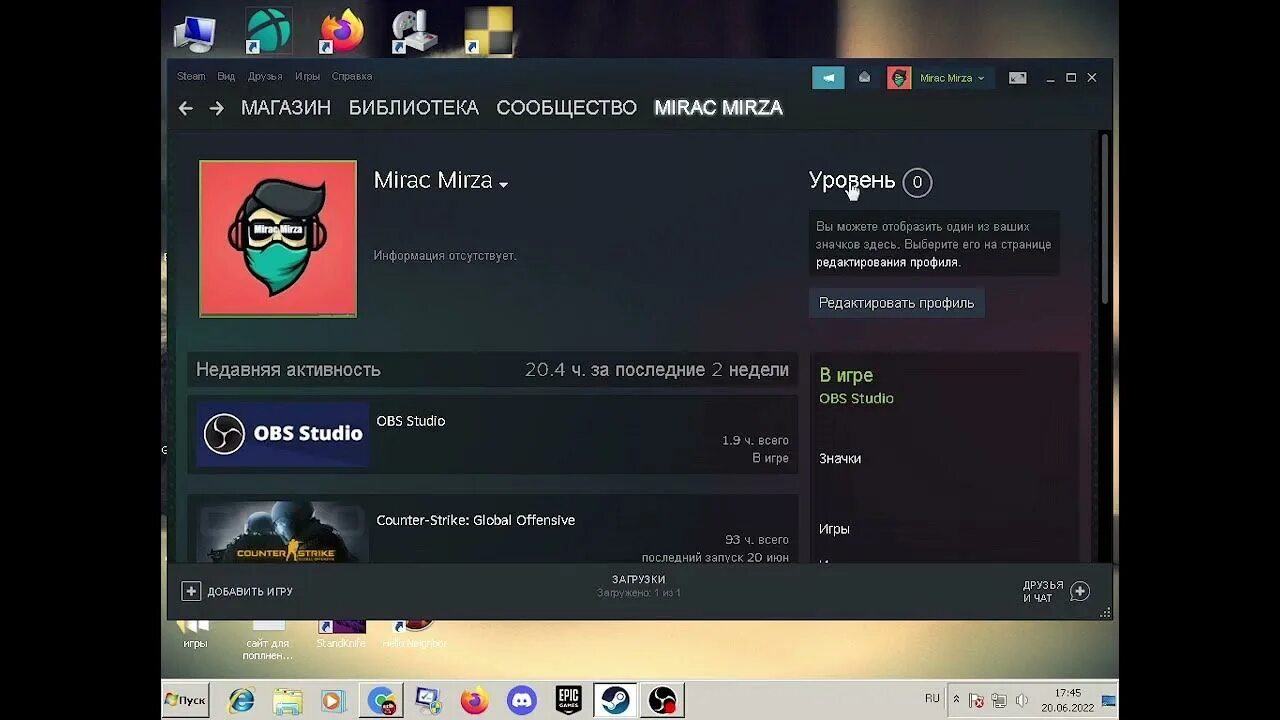Open the Steam menu
This screenshot has height=720, width=1280.
click(x=191, y=76)
